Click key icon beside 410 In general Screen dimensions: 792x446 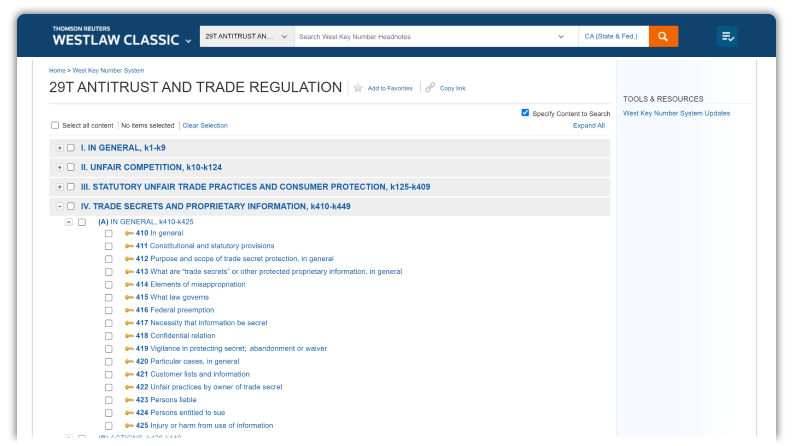[x=129, y=233]
